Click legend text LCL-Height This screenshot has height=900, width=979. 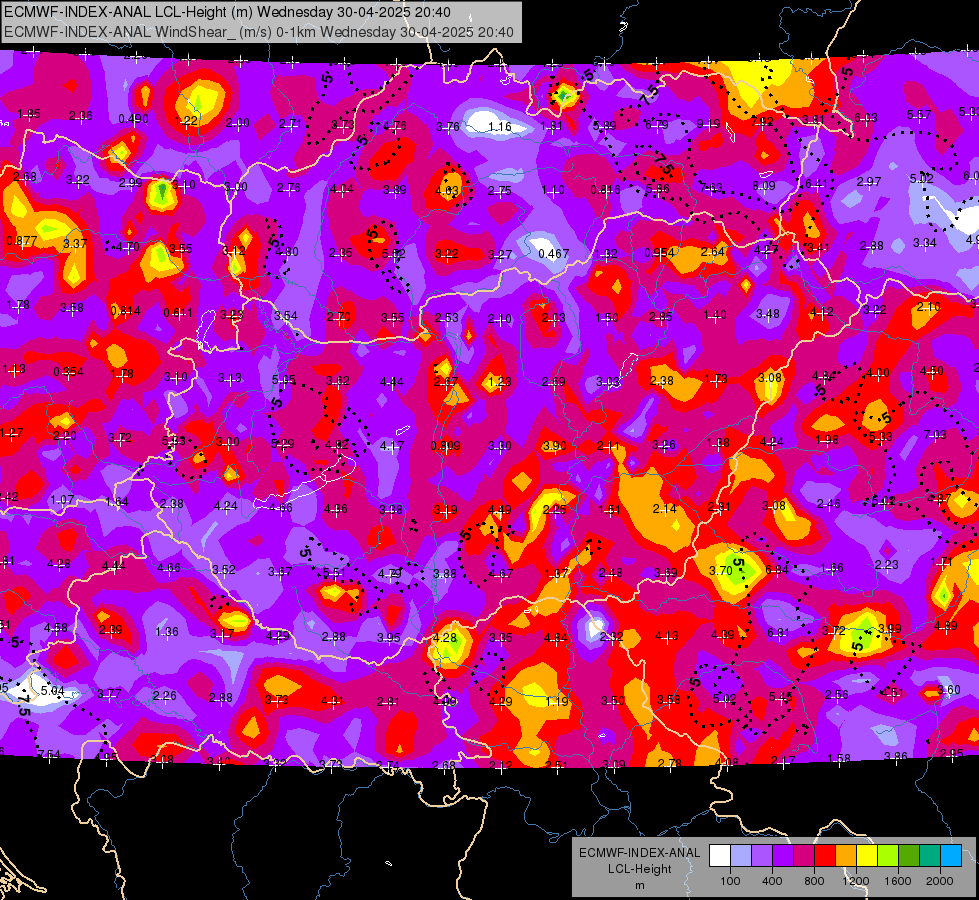point(639,869)
